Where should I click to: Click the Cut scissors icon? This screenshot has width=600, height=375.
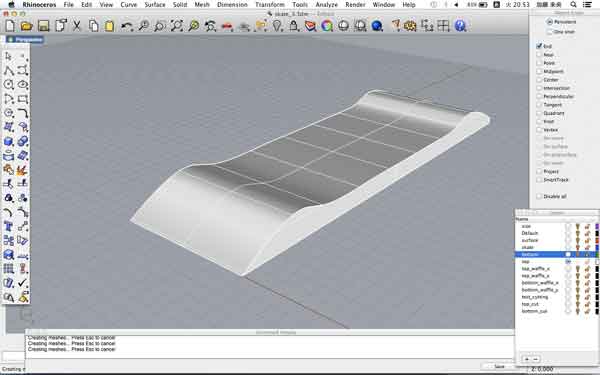click(x=77, y=26)
